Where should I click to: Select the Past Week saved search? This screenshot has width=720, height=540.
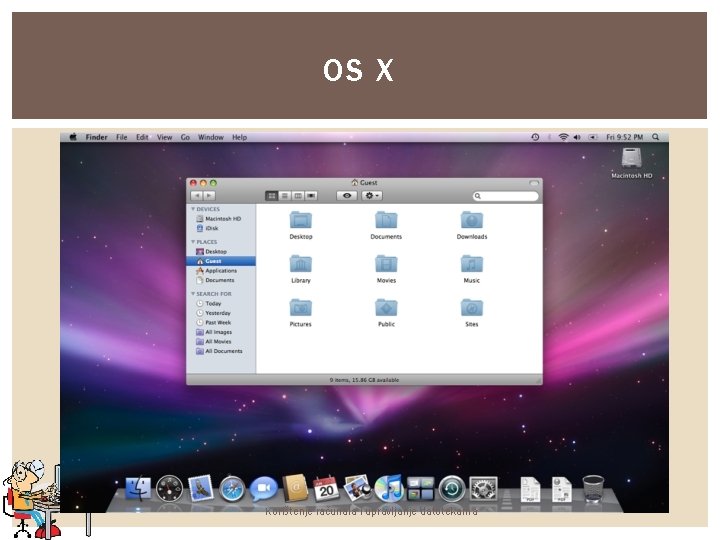coord(221,322)
